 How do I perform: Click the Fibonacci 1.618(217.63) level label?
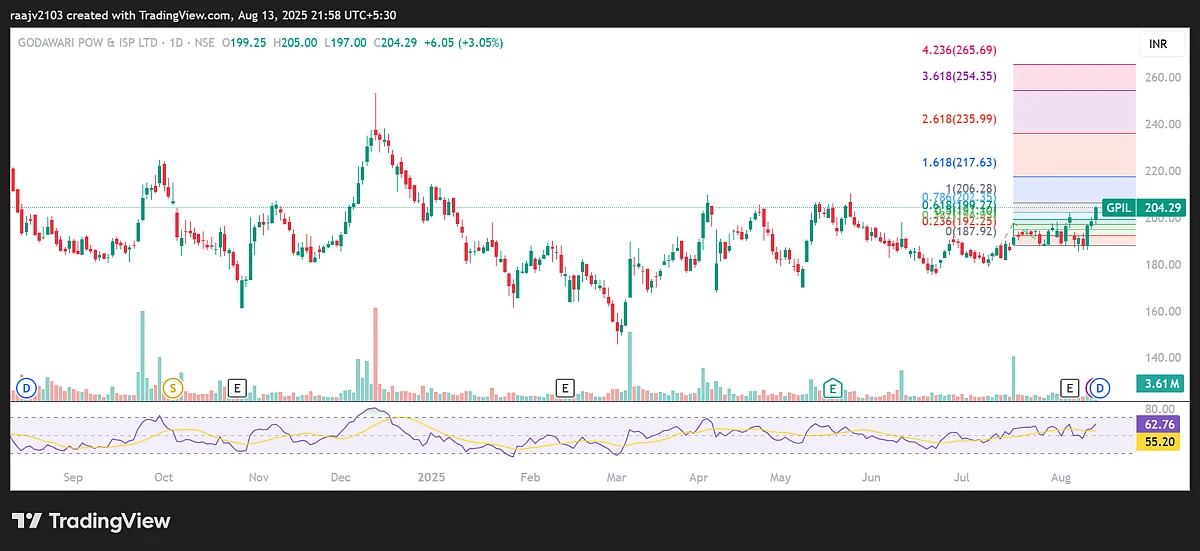pyautogui.click(x=959, y=162)
